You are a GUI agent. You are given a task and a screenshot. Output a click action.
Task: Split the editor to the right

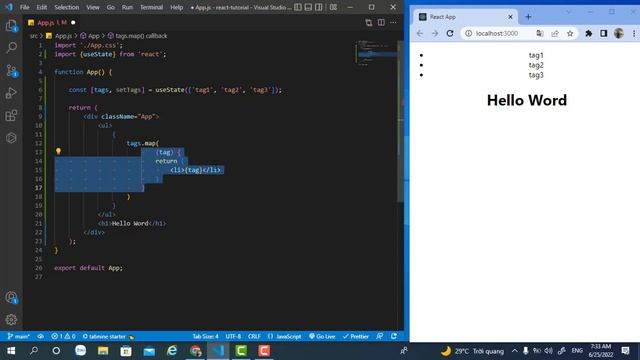381,22
